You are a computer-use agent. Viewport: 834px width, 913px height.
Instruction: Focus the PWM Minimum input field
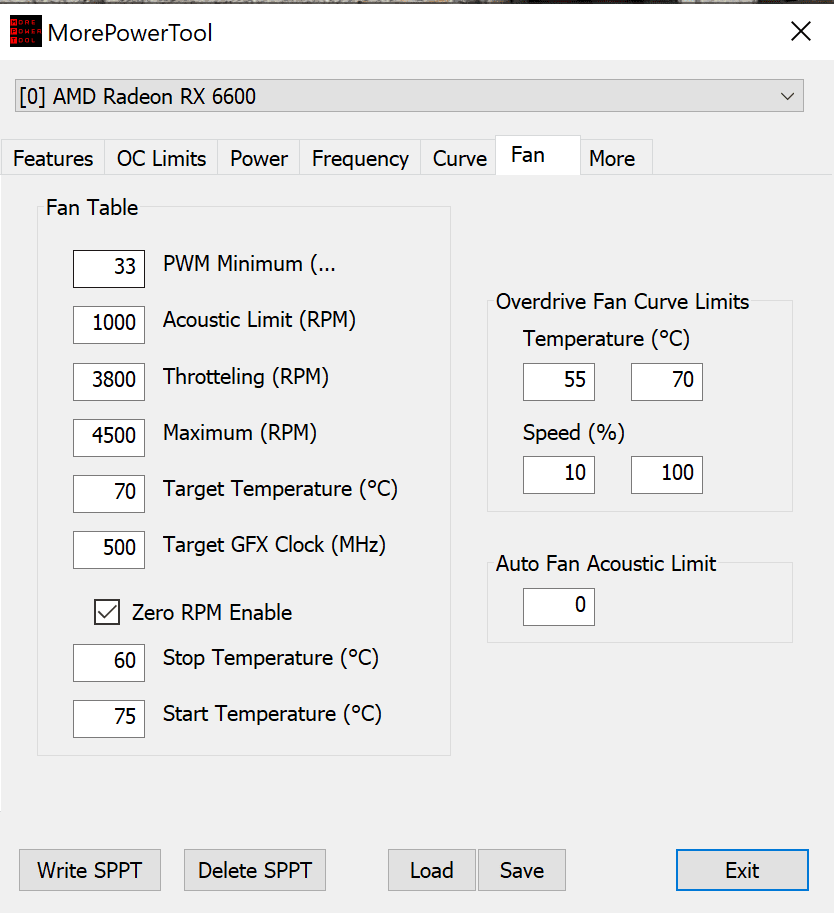tap(109, 268)
